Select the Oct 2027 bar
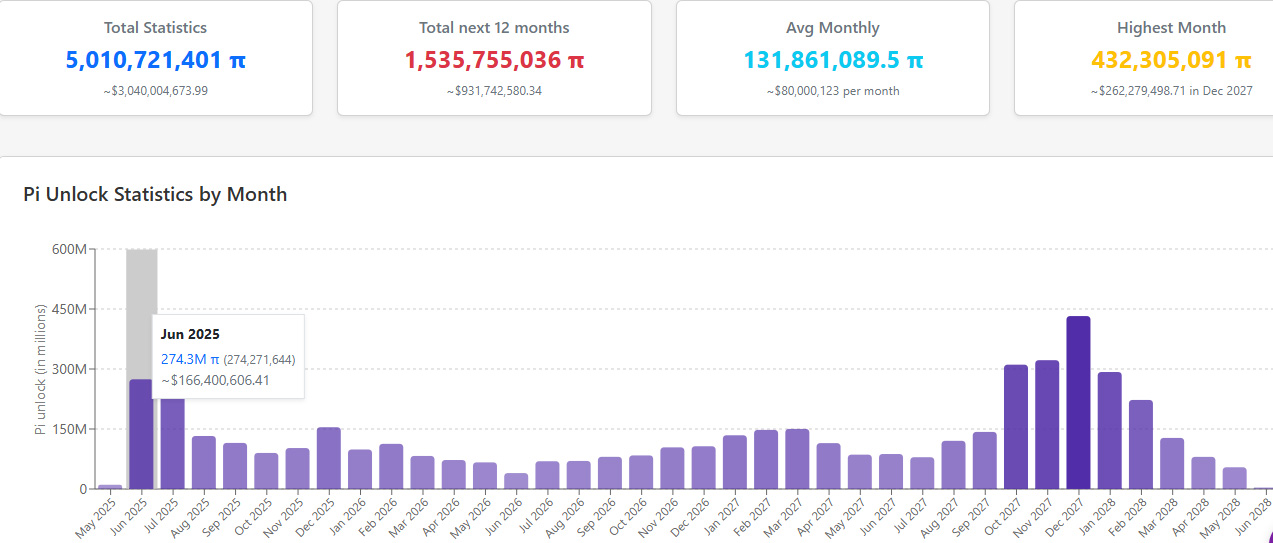1273x543 pixels. click(1016, 427)
